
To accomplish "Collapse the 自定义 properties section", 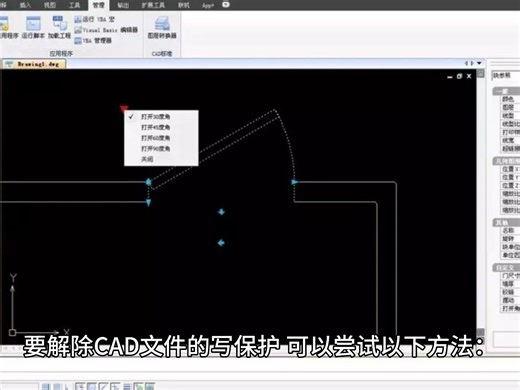I will pyautogui.click(x=506, y=268).
